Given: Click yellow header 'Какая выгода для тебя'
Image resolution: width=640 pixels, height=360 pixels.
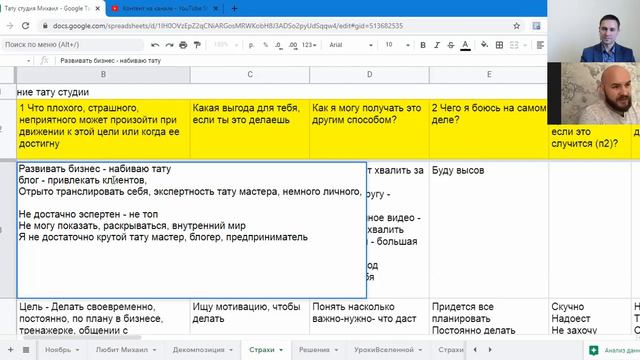Looking at the screenshot, I should pos(250,129).
